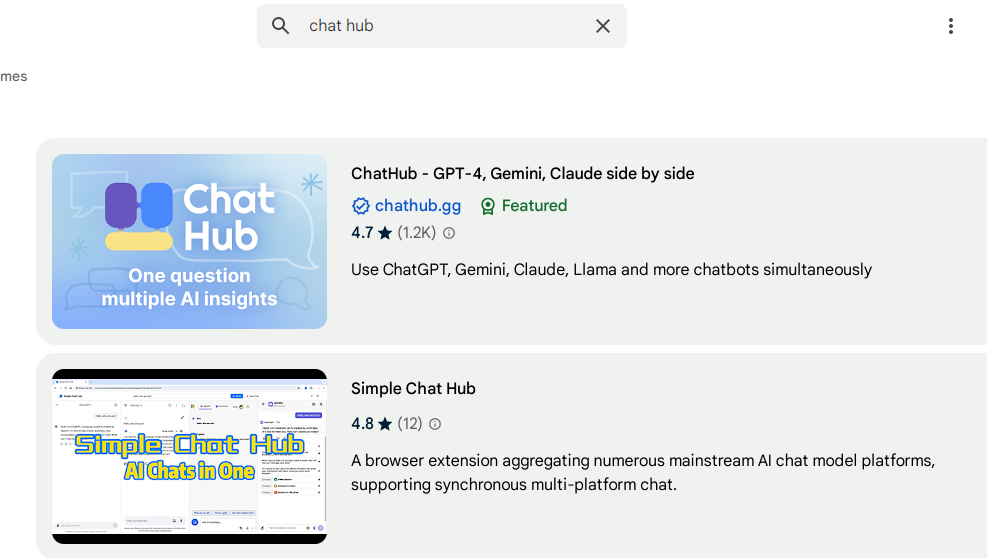987x558 pixels.
Task: Focus the "chat hub" search field
Action: click(x=442, y=26)
